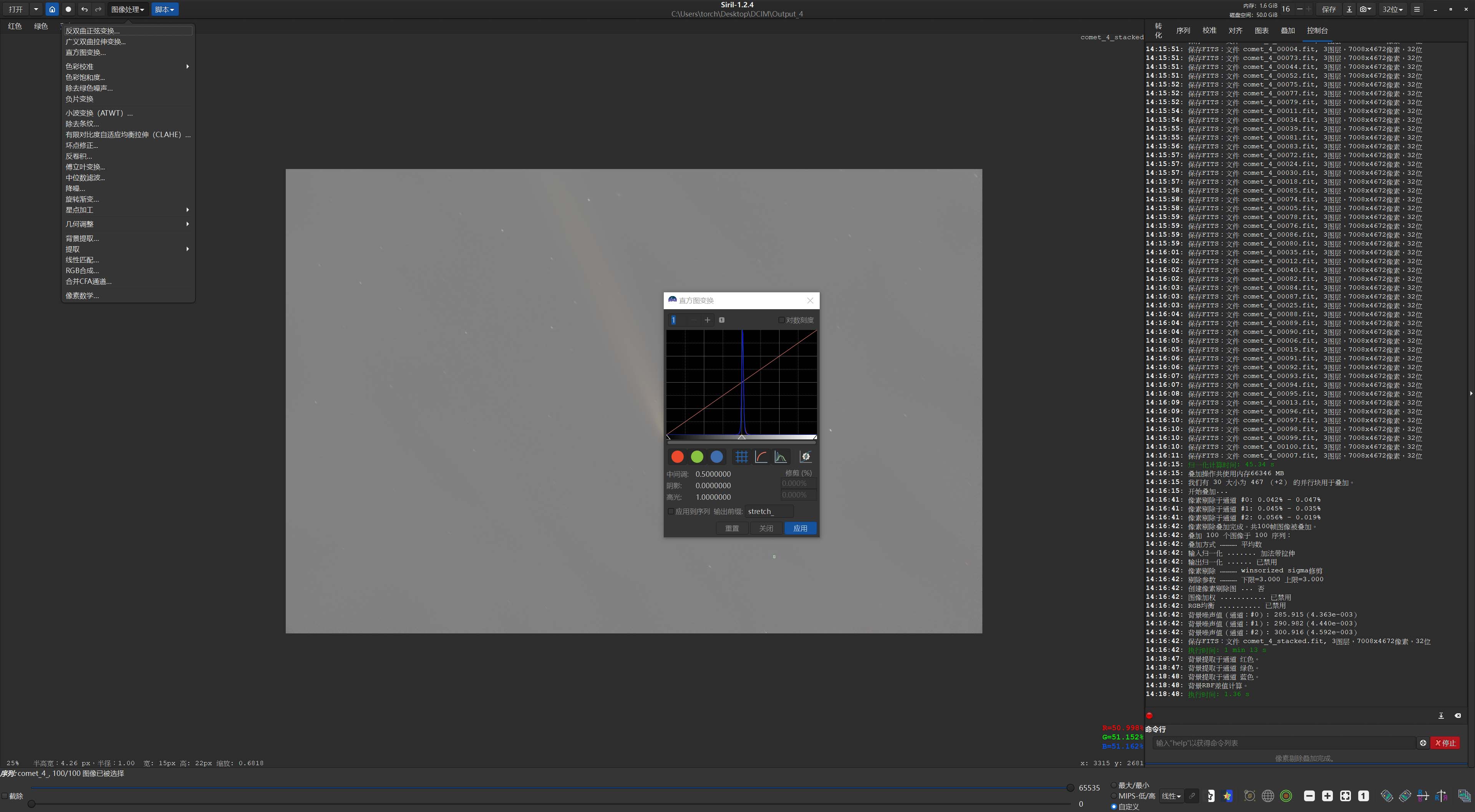Click the 应用 button in histogram dialog
Image resolution: width=1475 pixels, height=812 pixels.
click(800, 529)
